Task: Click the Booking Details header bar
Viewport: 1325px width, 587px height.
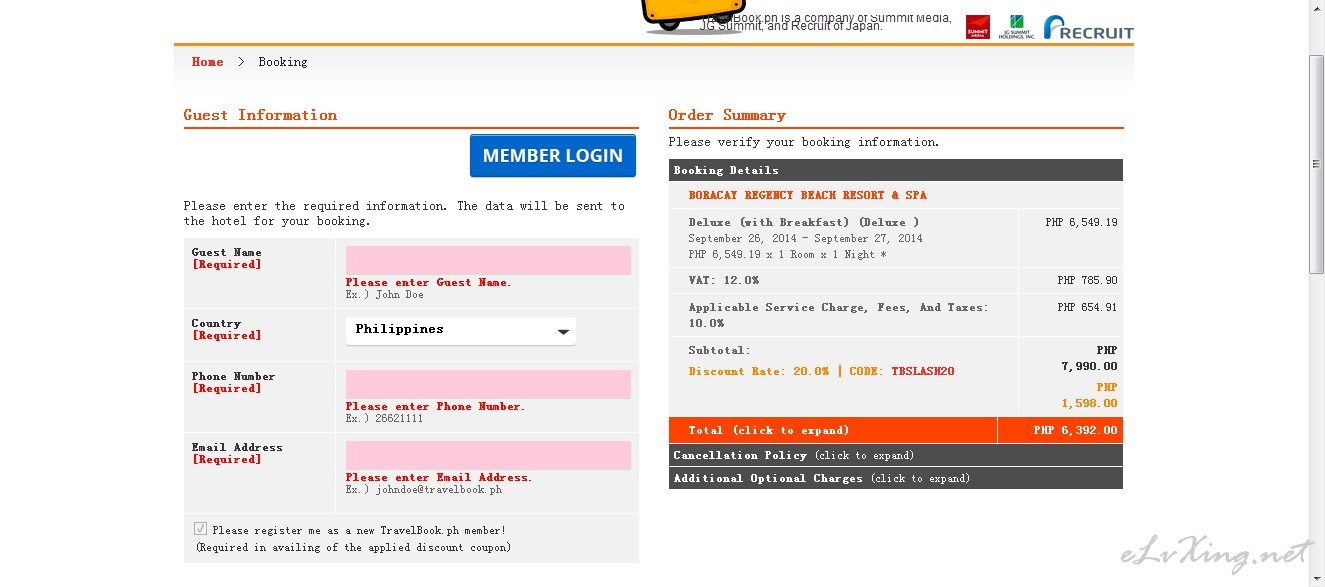Action: point(896,170)
